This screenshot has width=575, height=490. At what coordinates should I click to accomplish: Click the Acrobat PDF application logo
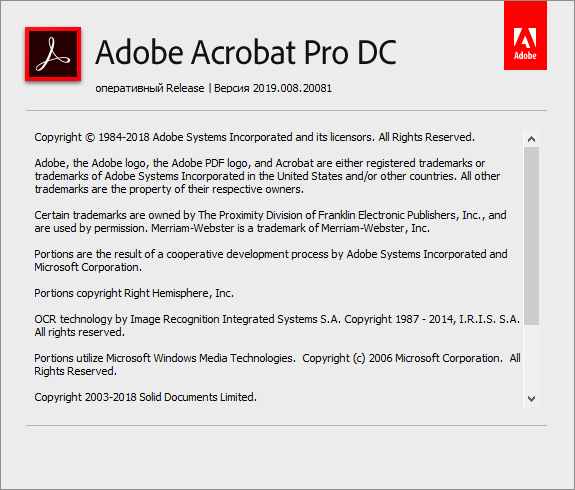tap(53, 54)
